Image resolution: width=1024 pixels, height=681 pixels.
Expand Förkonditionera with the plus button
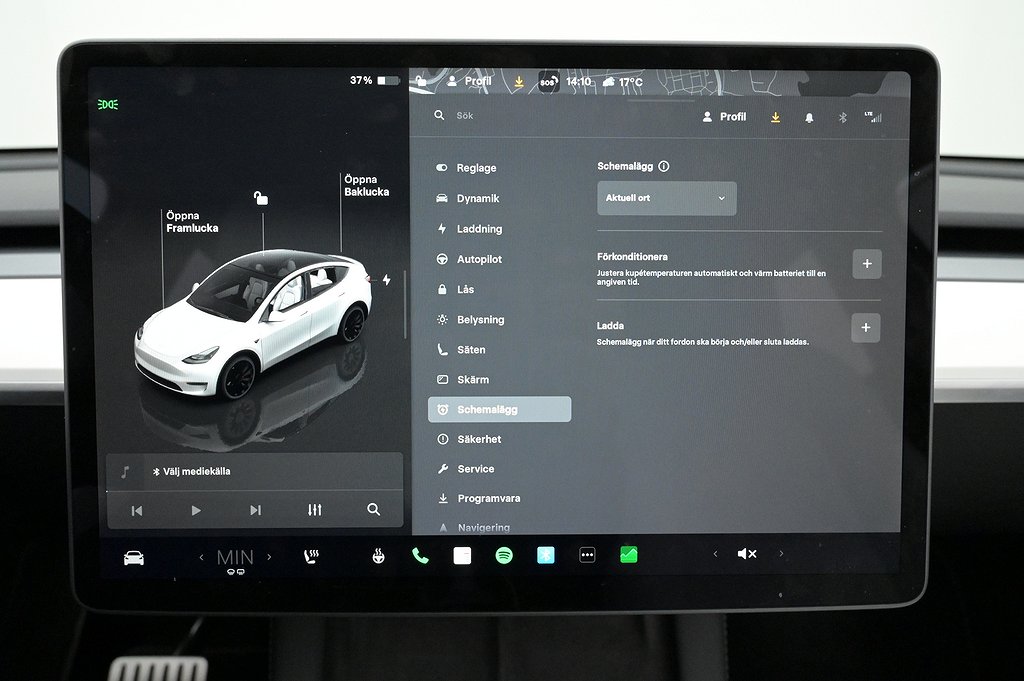pyautogui.click(x=866, y=264)
